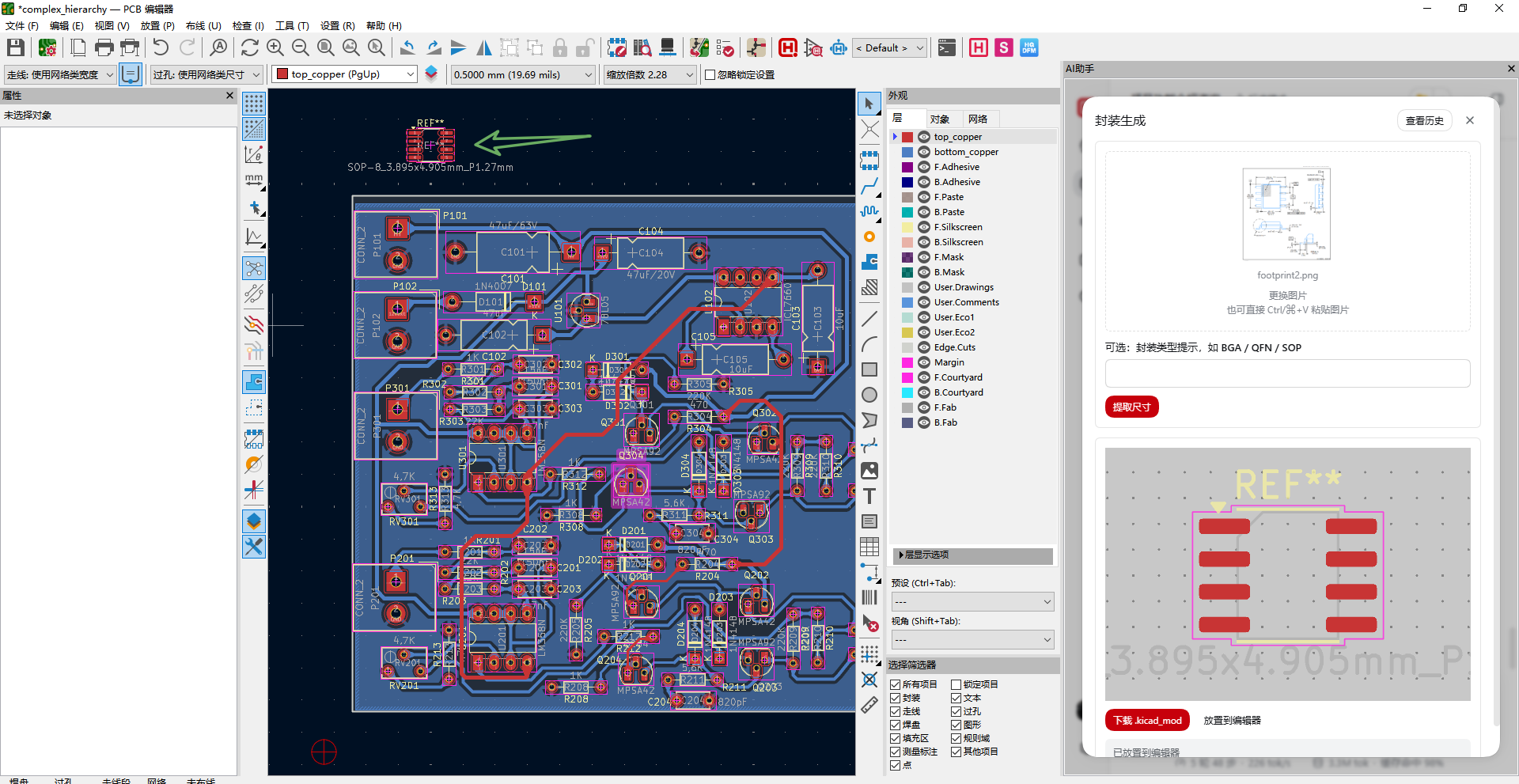Image resolution: width=1519 pixels, height=784 pixels.
Task: Click the Margin magenta color swatch
Action: [907, 362]
